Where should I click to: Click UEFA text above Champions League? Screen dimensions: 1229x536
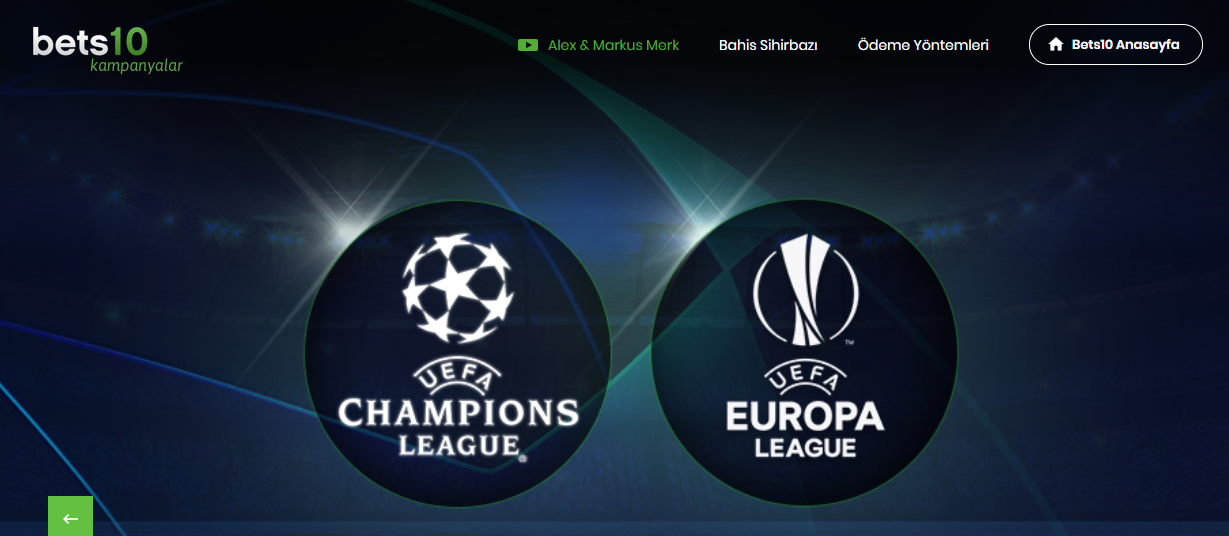tap(458, 378)
